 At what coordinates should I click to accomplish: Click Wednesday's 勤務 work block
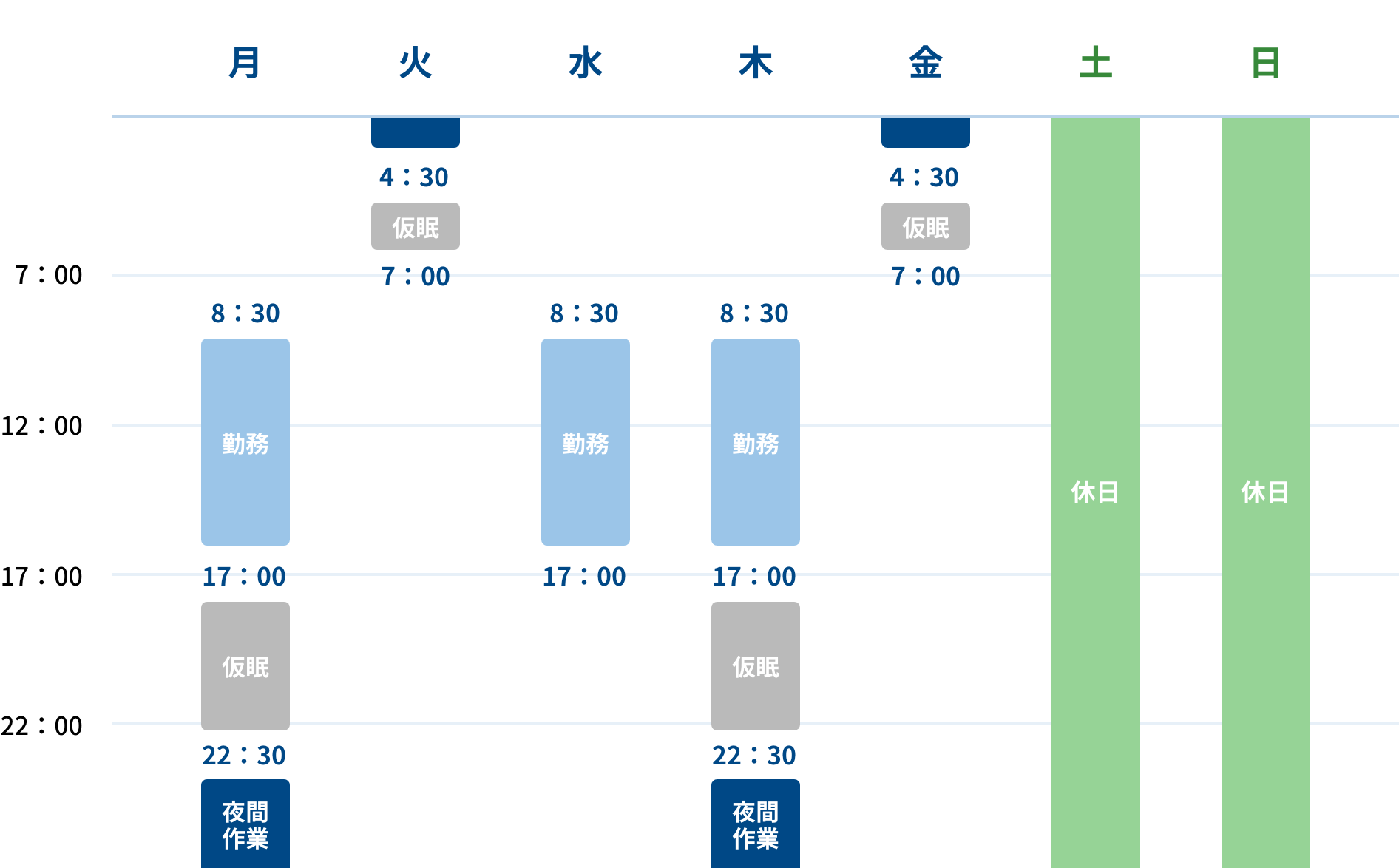[586, 442]
